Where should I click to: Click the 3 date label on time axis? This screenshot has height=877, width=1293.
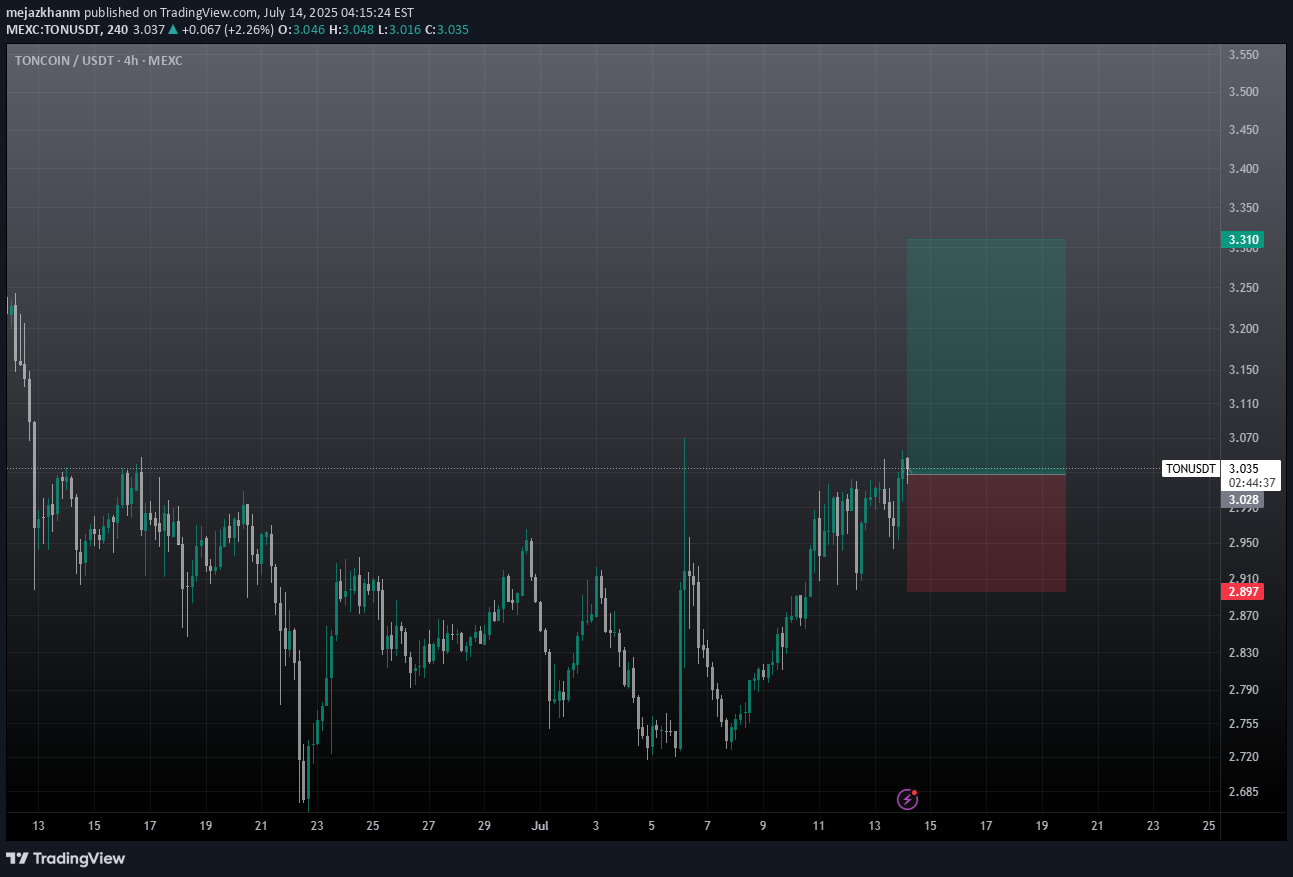(x=596, y=826)
